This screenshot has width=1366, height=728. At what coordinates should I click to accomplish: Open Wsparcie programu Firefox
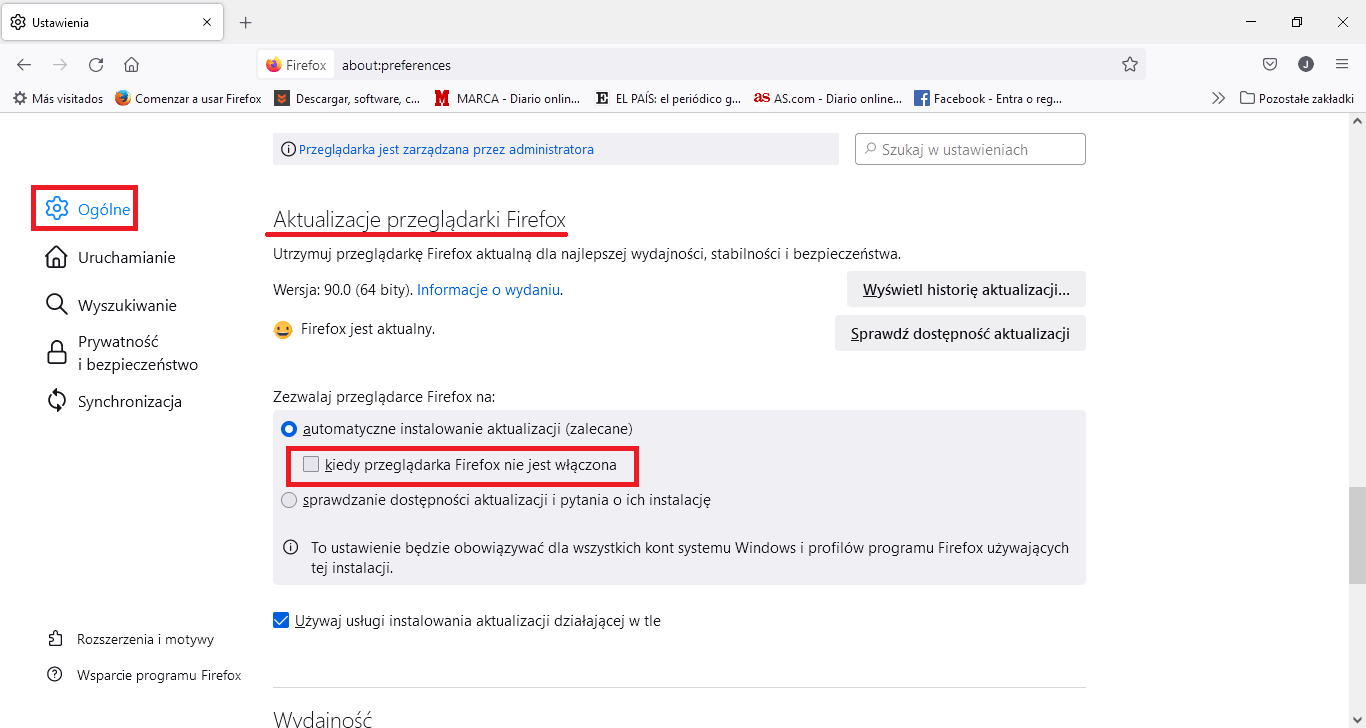coord(145,675)
